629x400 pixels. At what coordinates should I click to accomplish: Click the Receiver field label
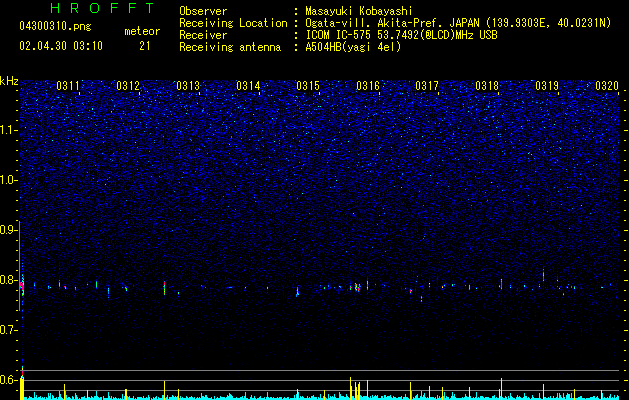coord(203,35)
